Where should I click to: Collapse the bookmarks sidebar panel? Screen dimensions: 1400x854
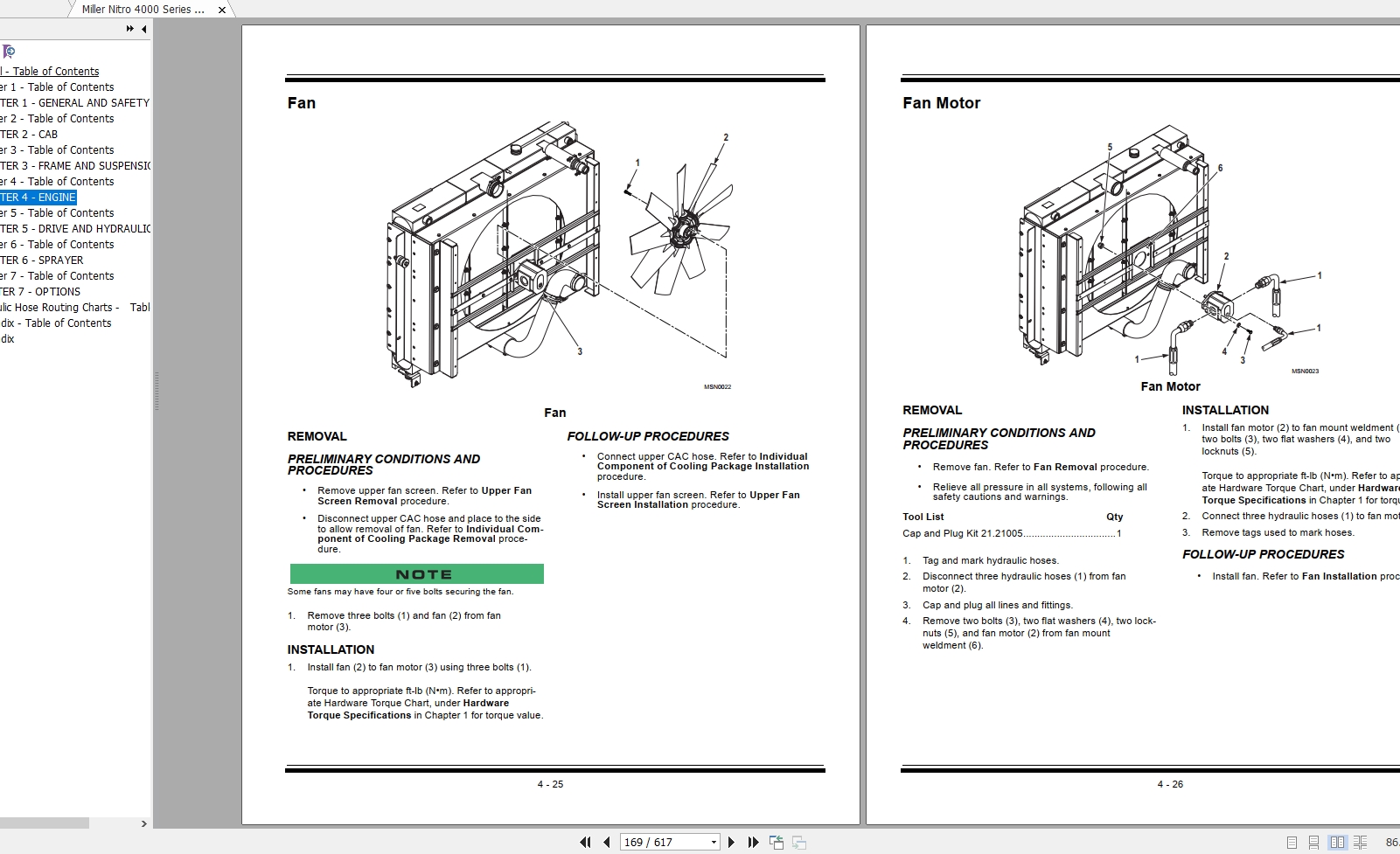[145, 28]
